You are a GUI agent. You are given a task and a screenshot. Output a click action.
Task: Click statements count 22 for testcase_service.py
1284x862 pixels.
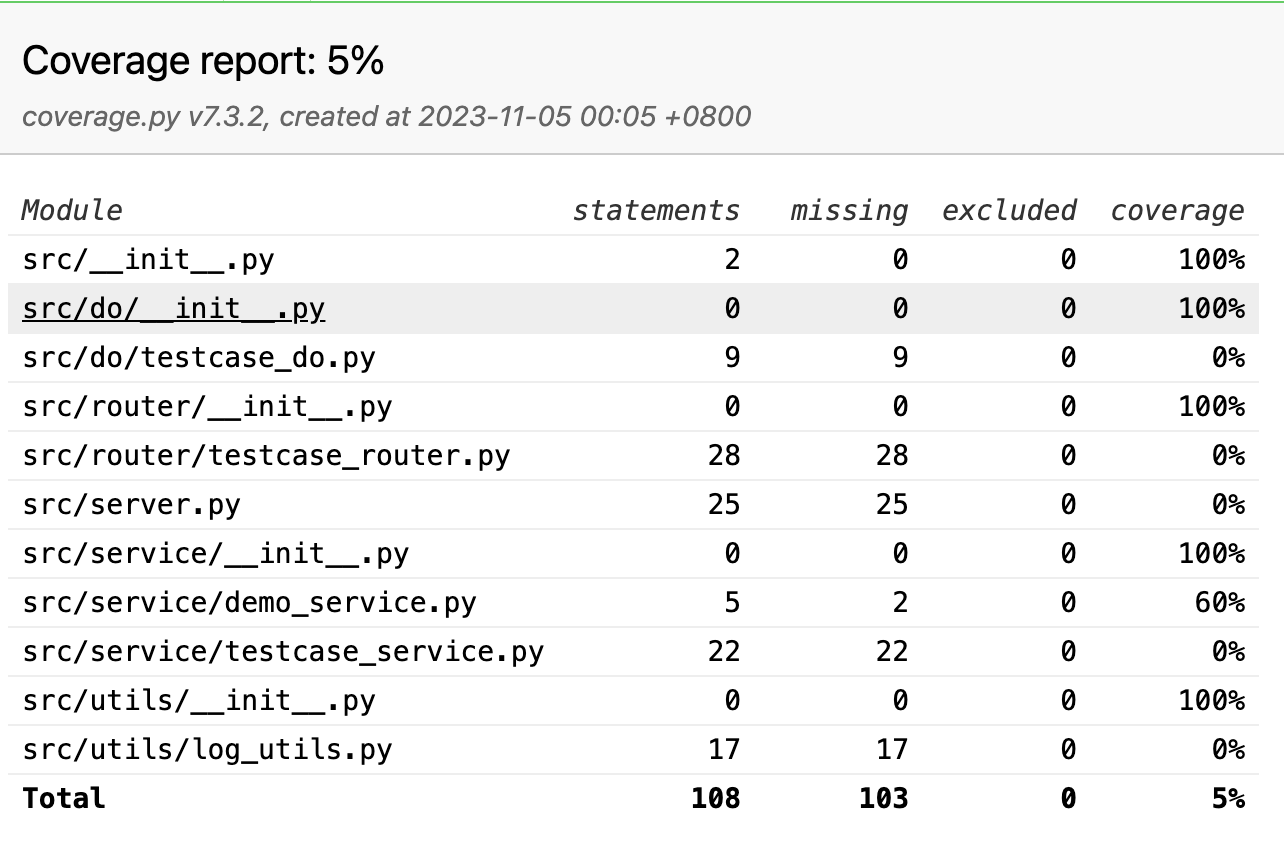click(x=723, y=652)
